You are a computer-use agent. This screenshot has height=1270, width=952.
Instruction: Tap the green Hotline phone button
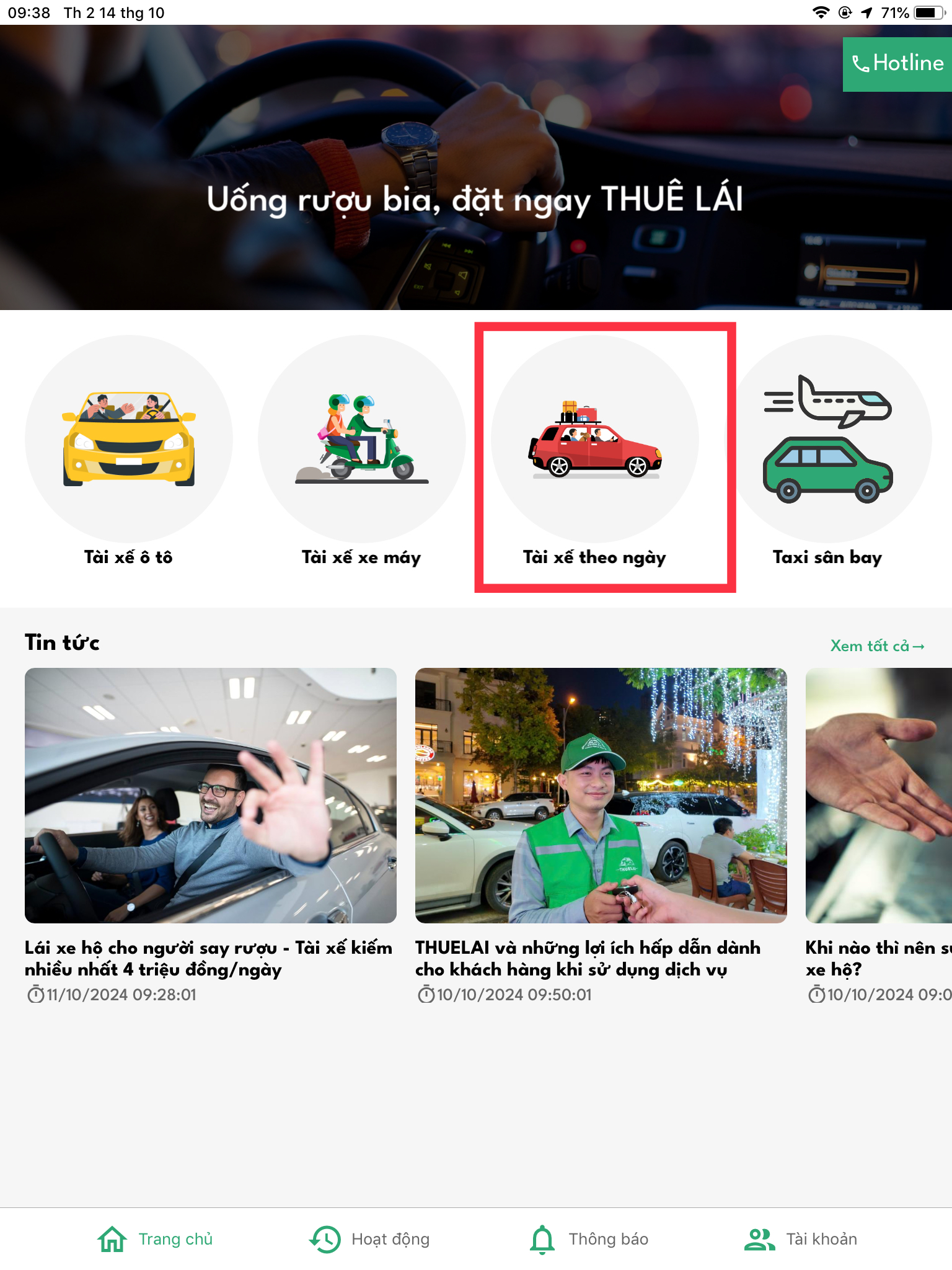pyautogui.click(x=897, y=64)
